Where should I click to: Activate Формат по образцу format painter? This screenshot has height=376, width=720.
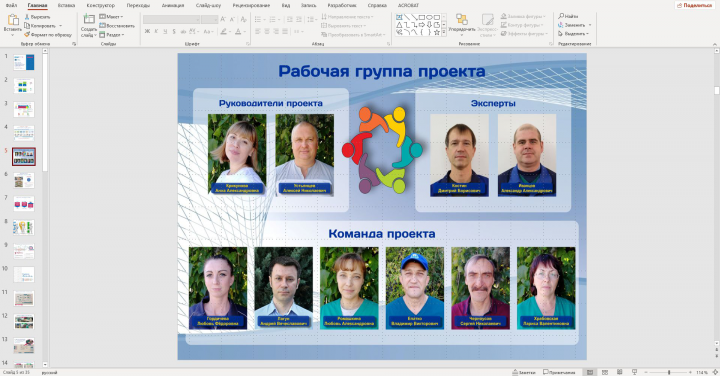pyautogui.click(x=48, y=34)
